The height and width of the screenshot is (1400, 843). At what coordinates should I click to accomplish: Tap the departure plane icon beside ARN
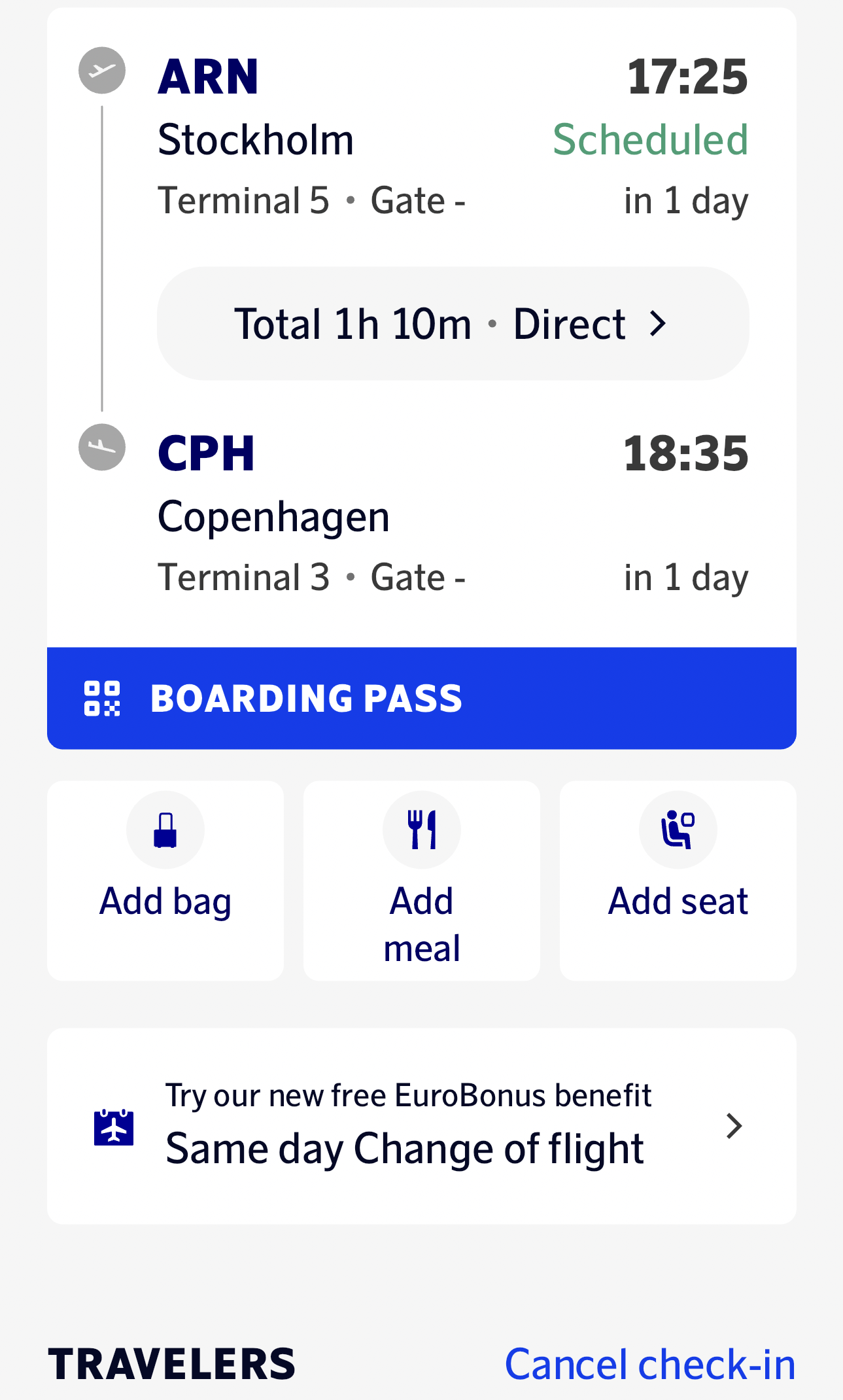(102, 71)
